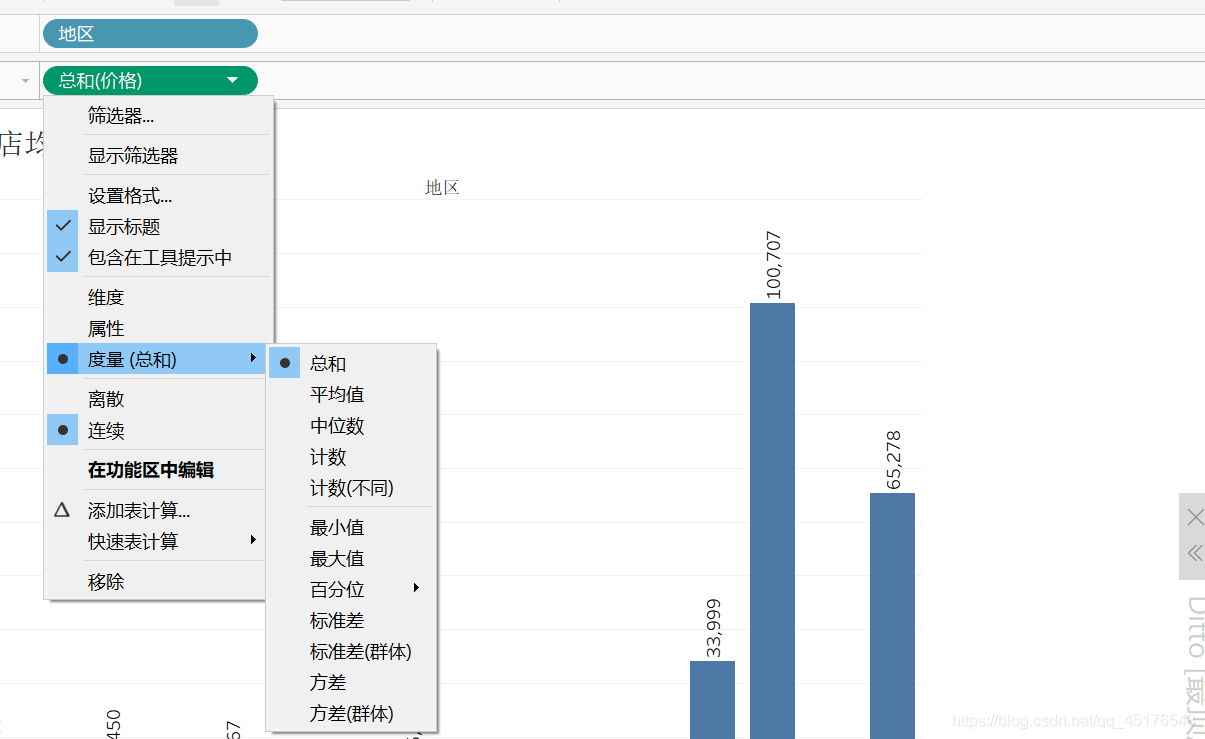Viewport: 1205px width, 739px height.
Task: Expand the 度量 (总和) submenu
Action: tap(158, 359)
